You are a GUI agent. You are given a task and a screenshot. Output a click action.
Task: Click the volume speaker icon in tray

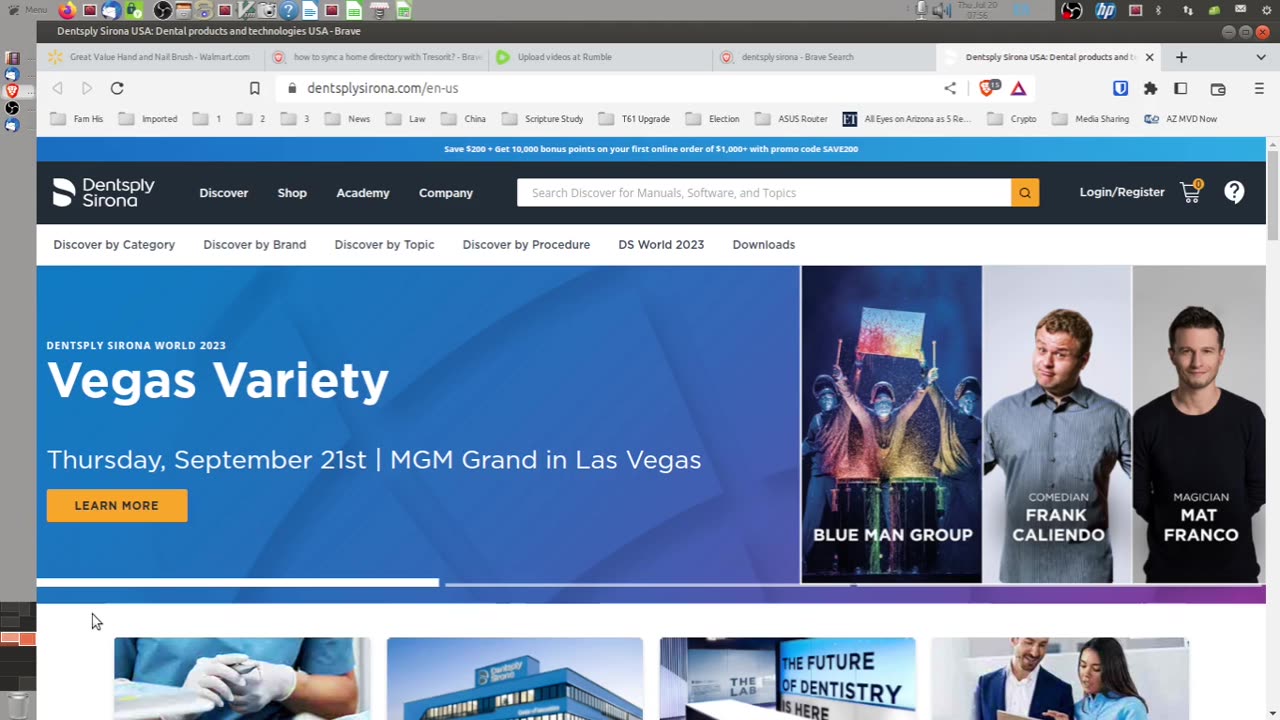941,10
